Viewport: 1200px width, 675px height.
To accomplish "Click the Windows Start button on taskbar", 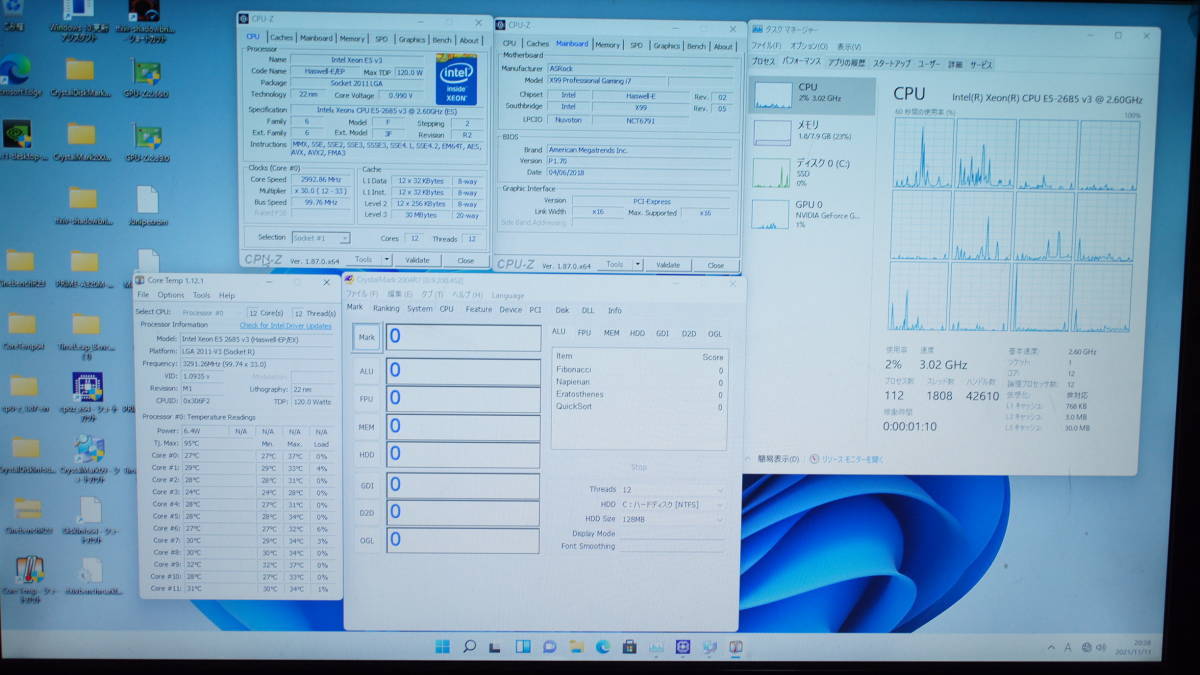I will 442,646.
